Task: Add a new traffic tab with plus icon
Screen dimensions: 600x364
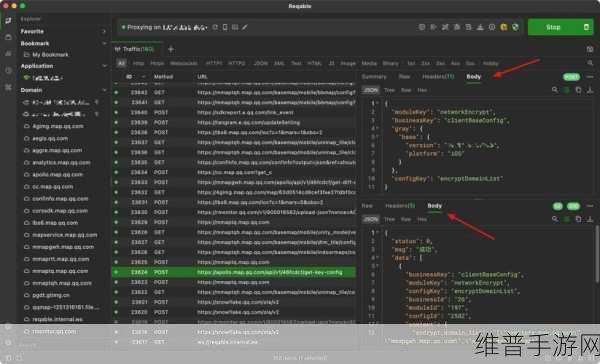Action: (x=171, y=49)
